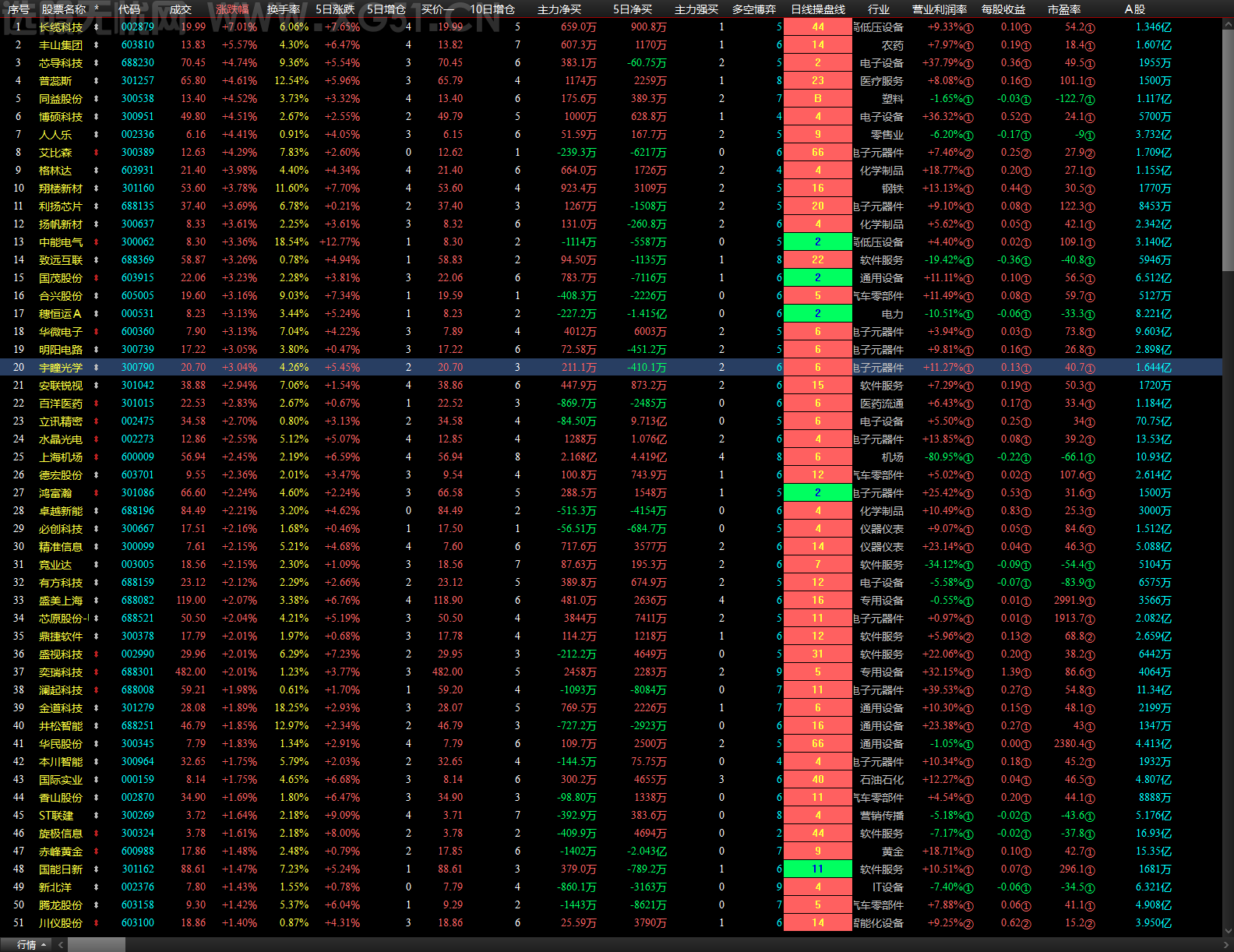Click stock code 300739
The height and width of the screenshot is (952, 1234).
click(138, 350)
